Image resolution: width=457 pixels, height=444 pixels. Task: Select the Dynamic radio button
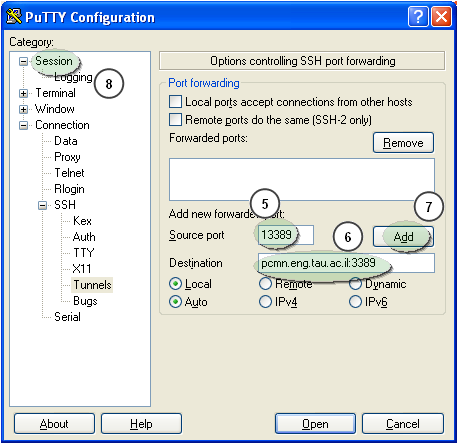click(355, 284)
